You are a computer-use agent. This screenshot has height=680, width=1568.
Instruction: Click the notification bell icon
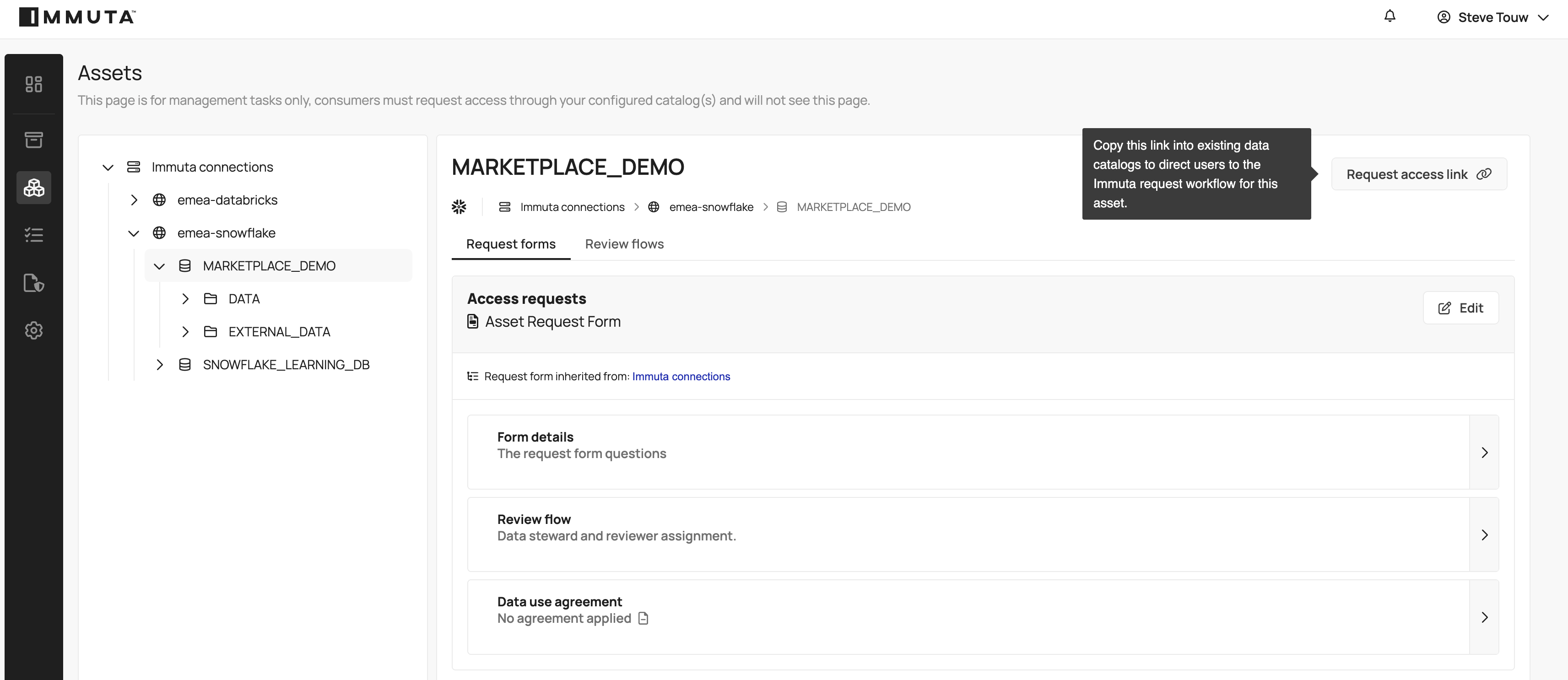(x=1390, y=16)
